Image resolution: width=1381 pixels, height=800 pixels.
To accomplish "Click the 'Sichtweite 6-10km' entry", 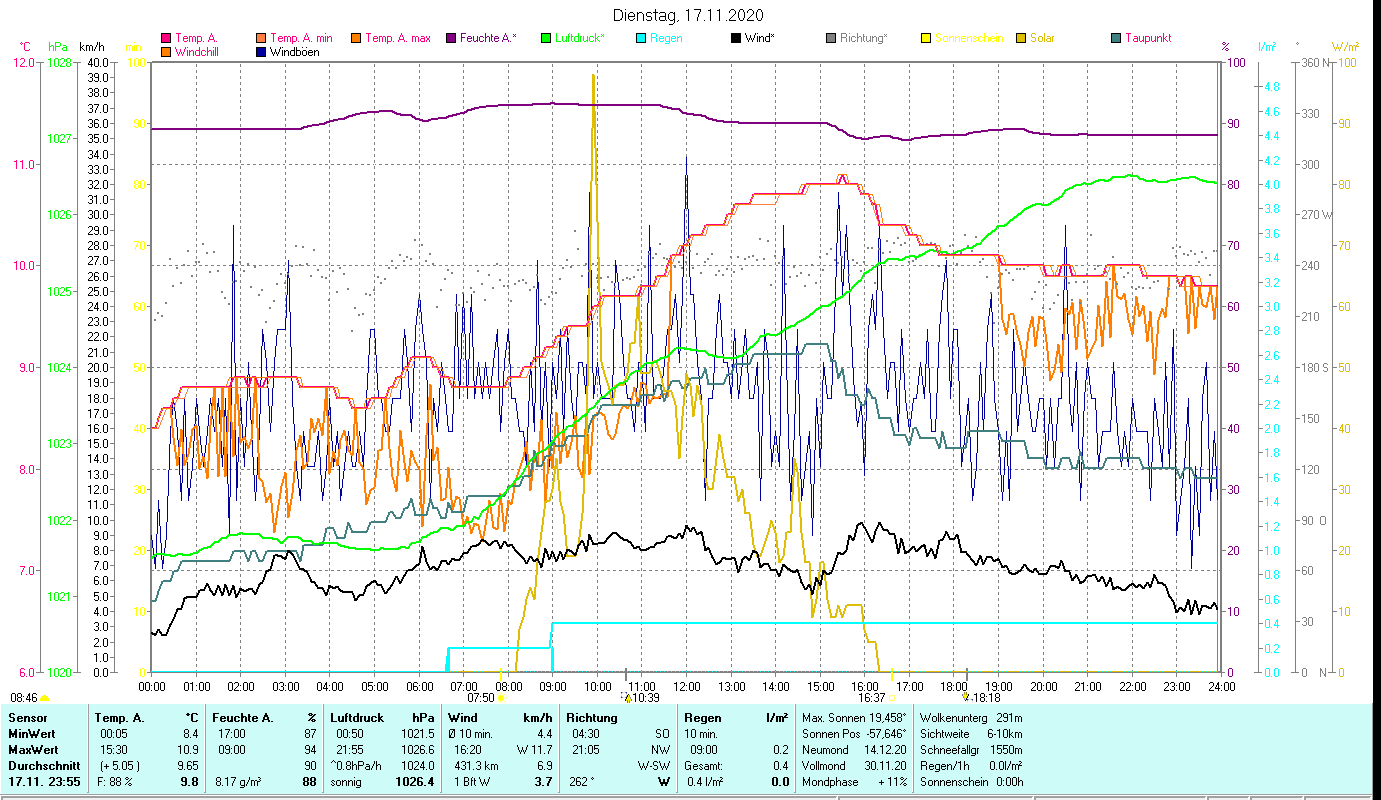I will click(971, 733).
